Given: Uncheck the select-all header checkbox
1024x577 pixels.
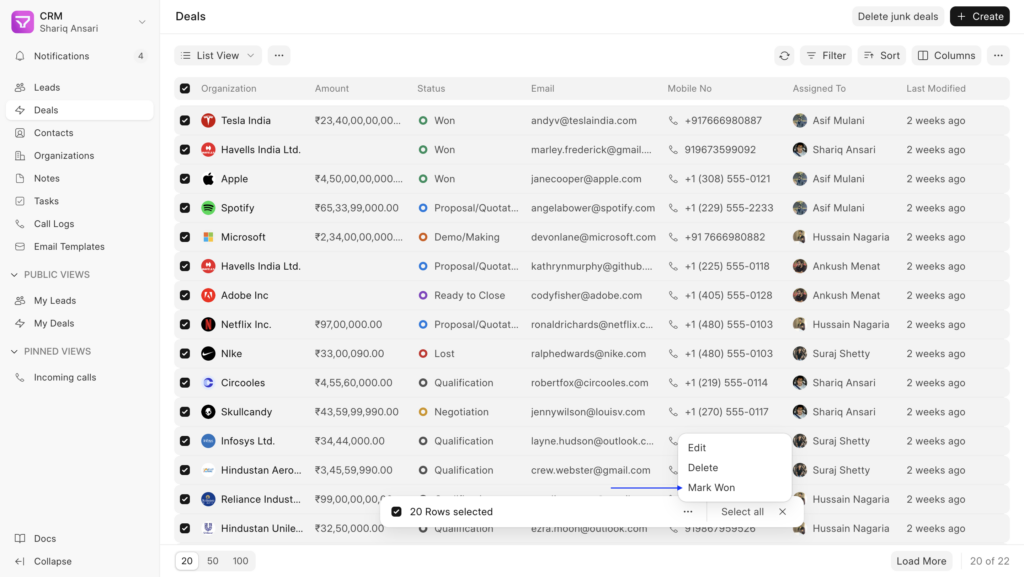Looking at the screenshot, I should [185, 89].
